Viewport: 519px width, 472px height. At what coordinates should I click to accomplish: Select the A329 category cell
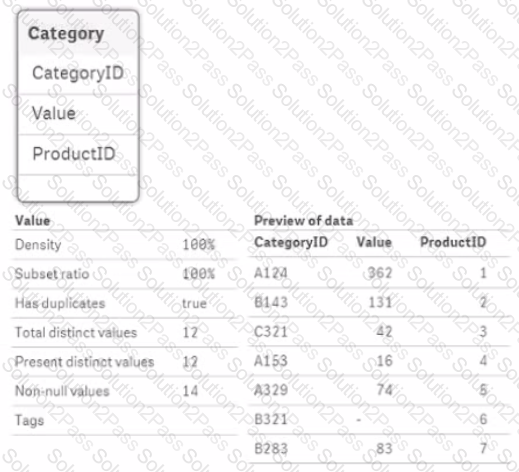tap(271, 390)
